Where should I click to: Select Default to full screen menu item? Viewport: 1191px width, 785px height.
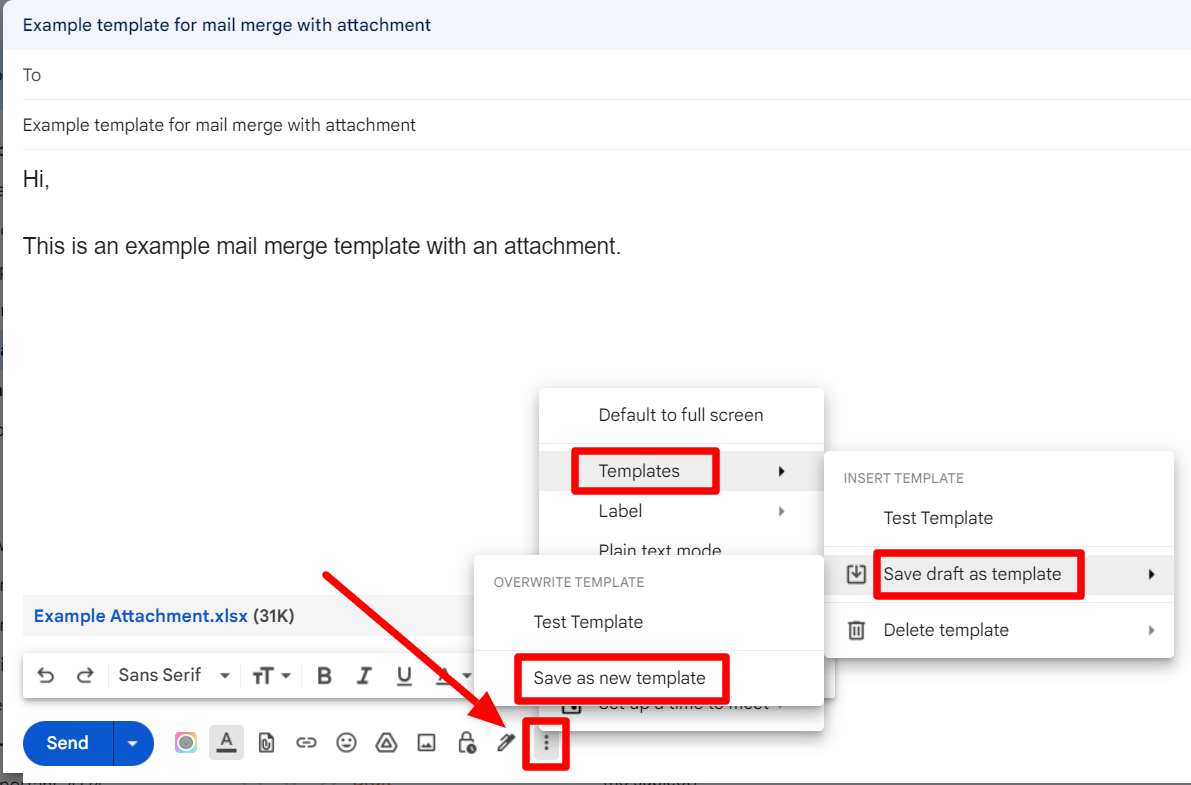tap(681, 415)
